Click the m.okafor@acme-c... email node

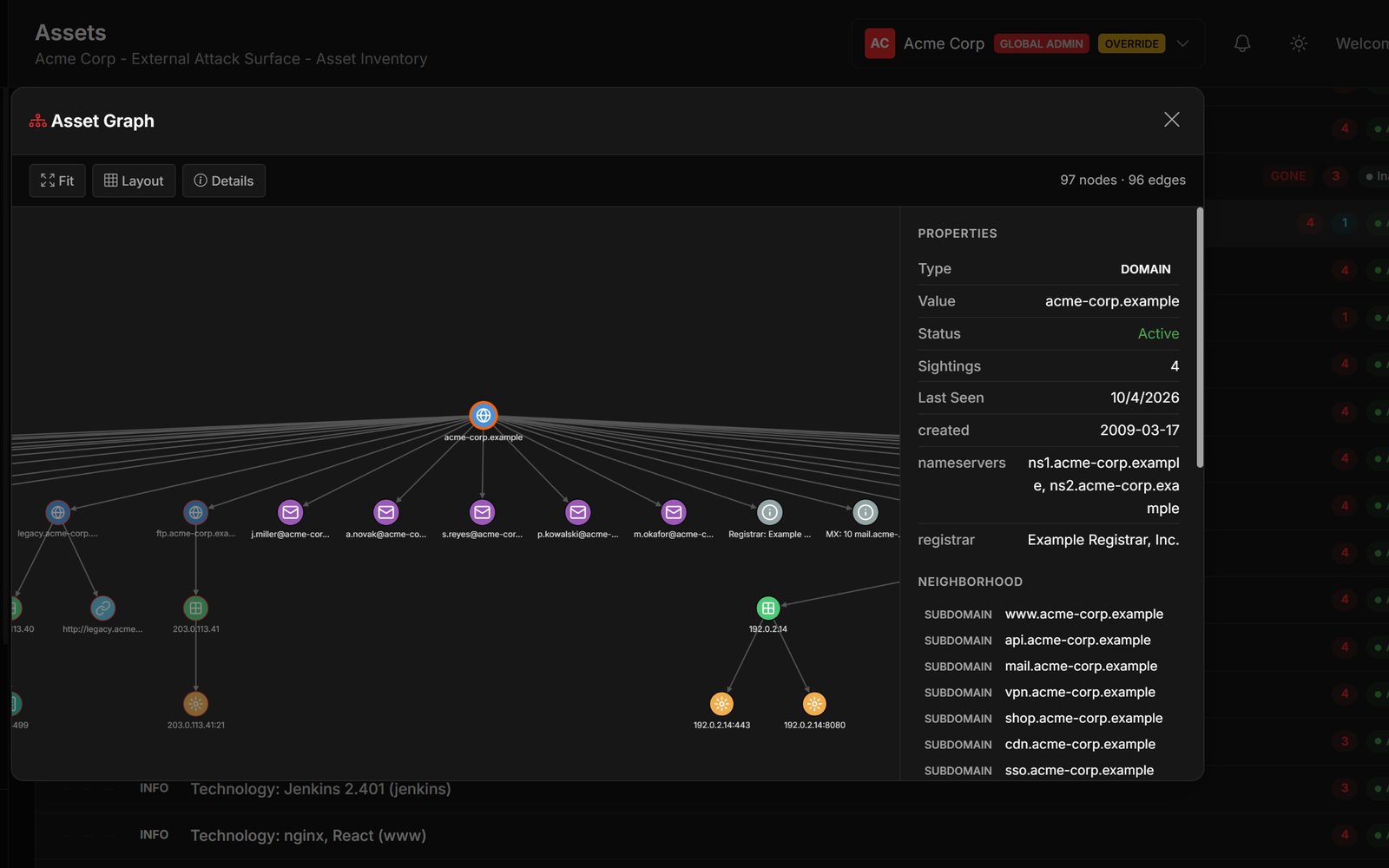pos(674,512)
